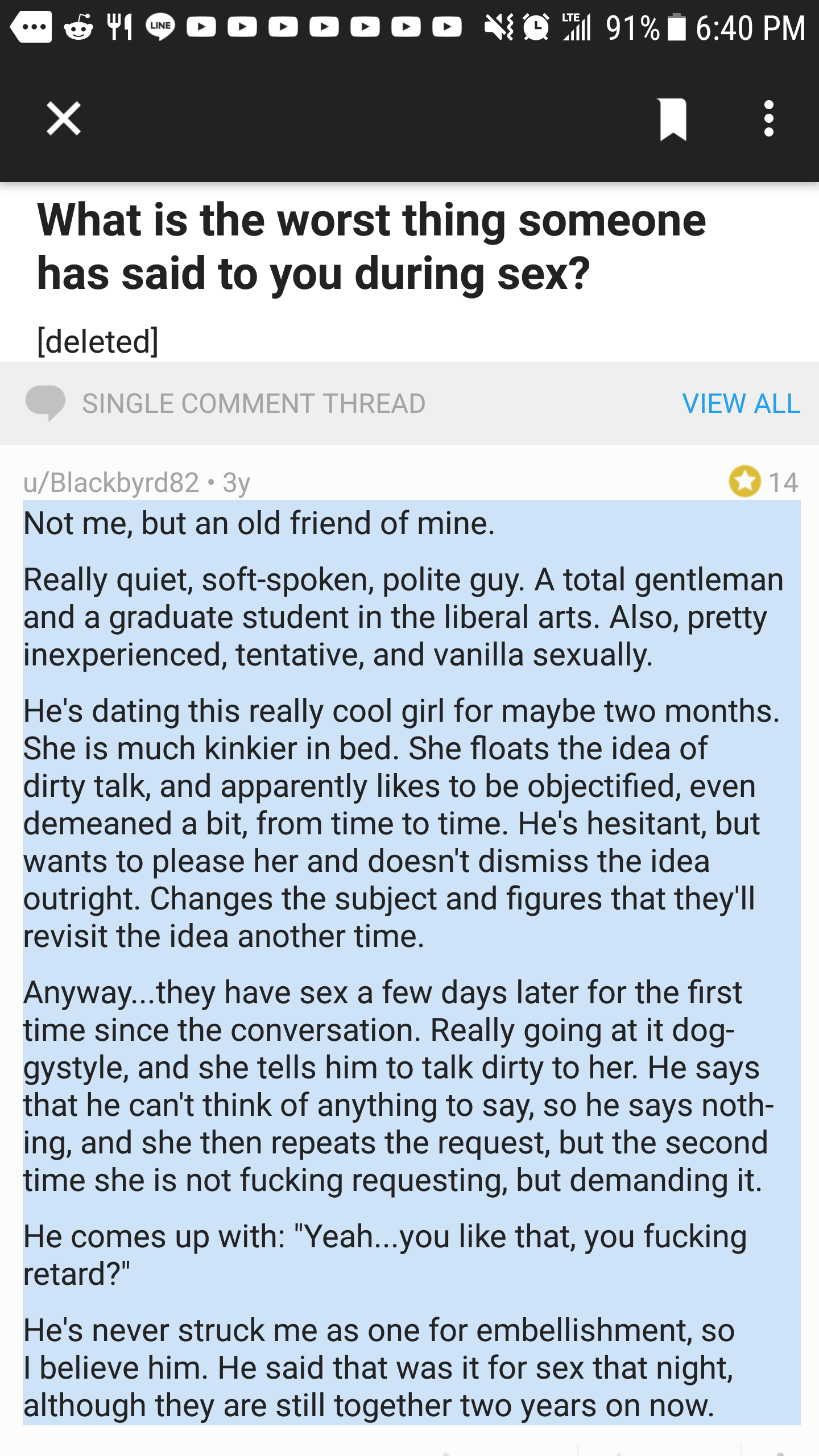Image resolution: width=819 pixels, height=1456 pixels.
Task: Close the comment thread with X
Action: click(64, 119)
